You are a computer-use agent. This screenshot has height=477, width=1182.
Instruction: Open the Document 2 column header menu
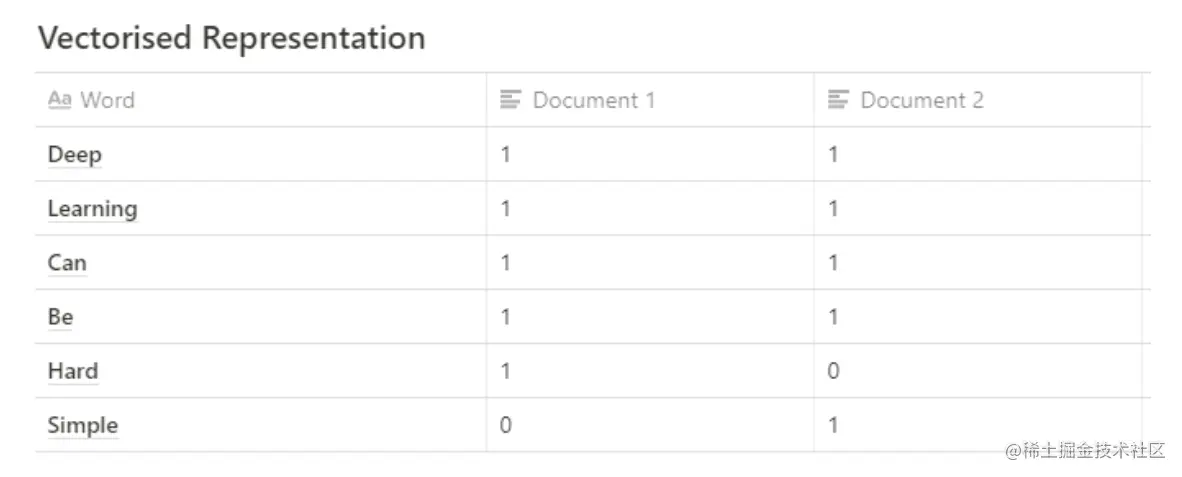click(x=978, y=99)
